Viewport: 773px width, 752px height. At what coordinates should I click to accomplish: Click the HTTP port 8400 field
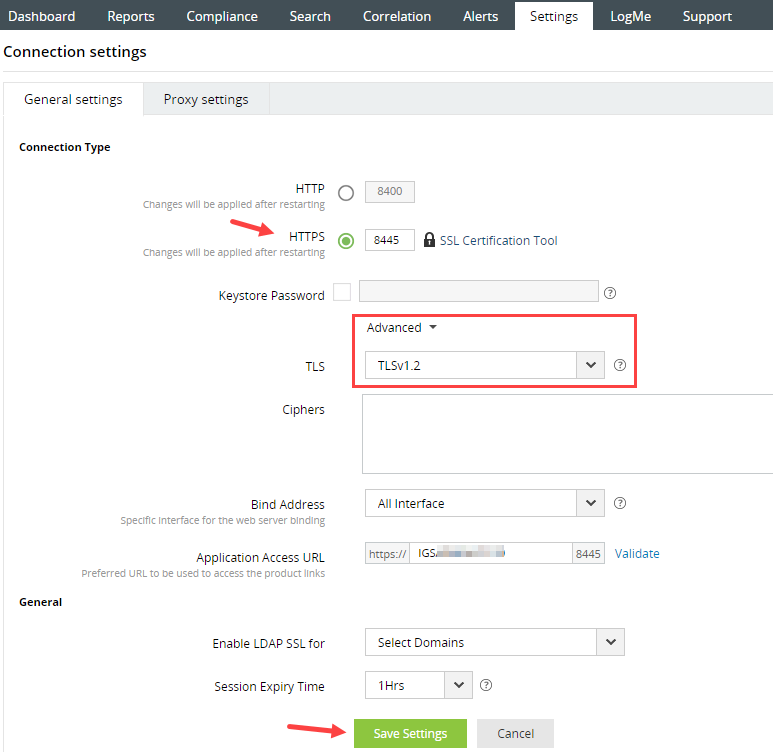pos(389,191)
